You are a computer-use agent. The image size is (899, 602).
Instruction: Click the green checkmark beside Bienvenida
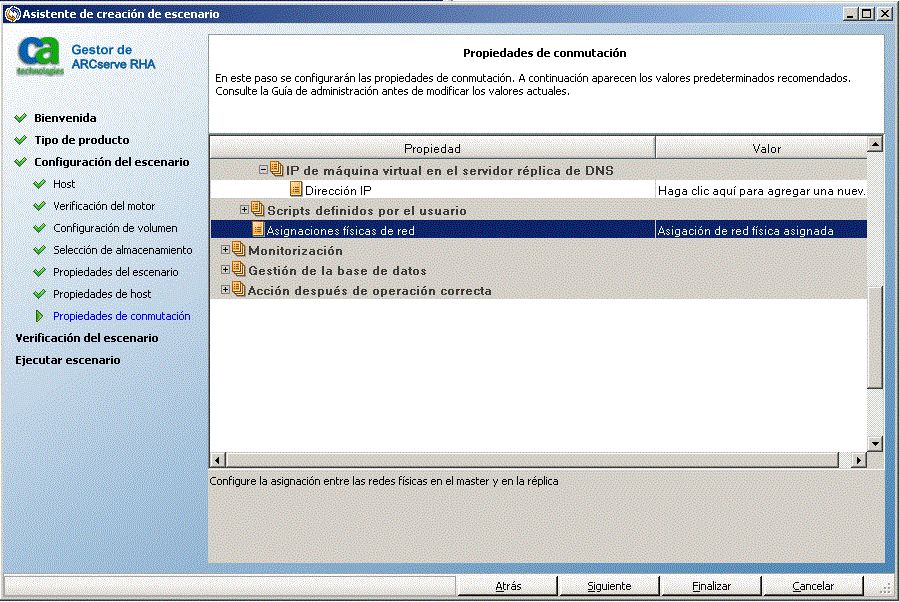(20, 118)
